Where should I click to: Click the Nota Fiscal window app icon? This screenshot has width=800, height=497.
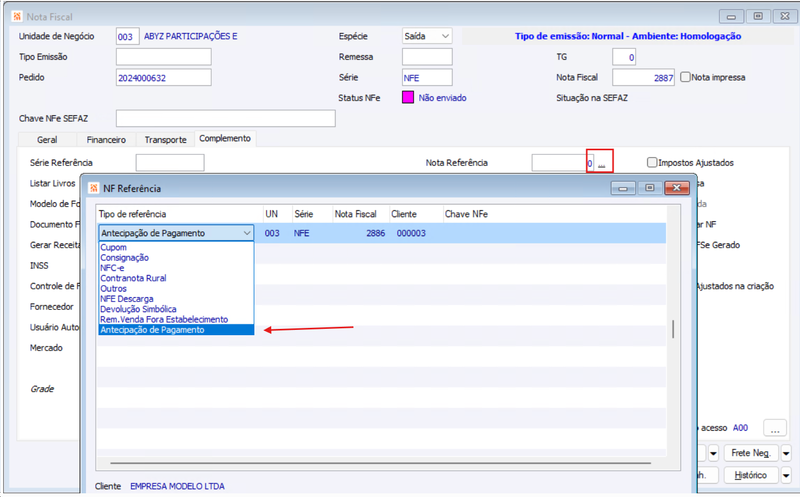[17, 17]
